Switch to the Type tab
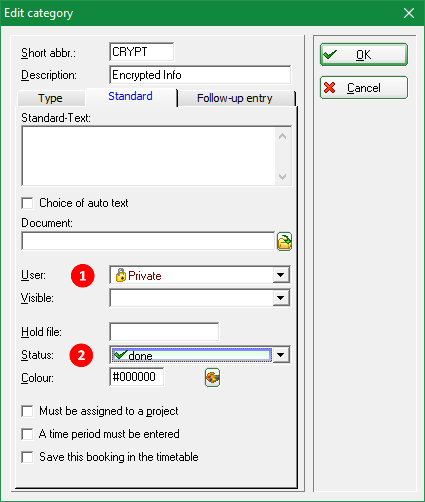 click(50, 98)
